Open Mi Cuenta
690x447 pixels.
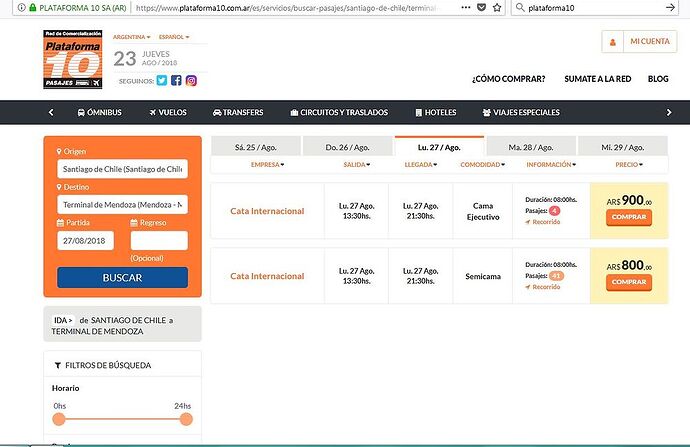(x=650, y=41)
